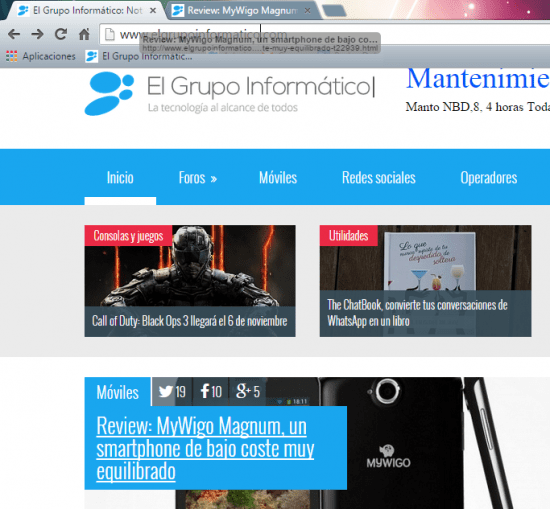Close the El Grupo Informático tab
The height and width of the screenshot is (509, 550).
click(153, 11)
